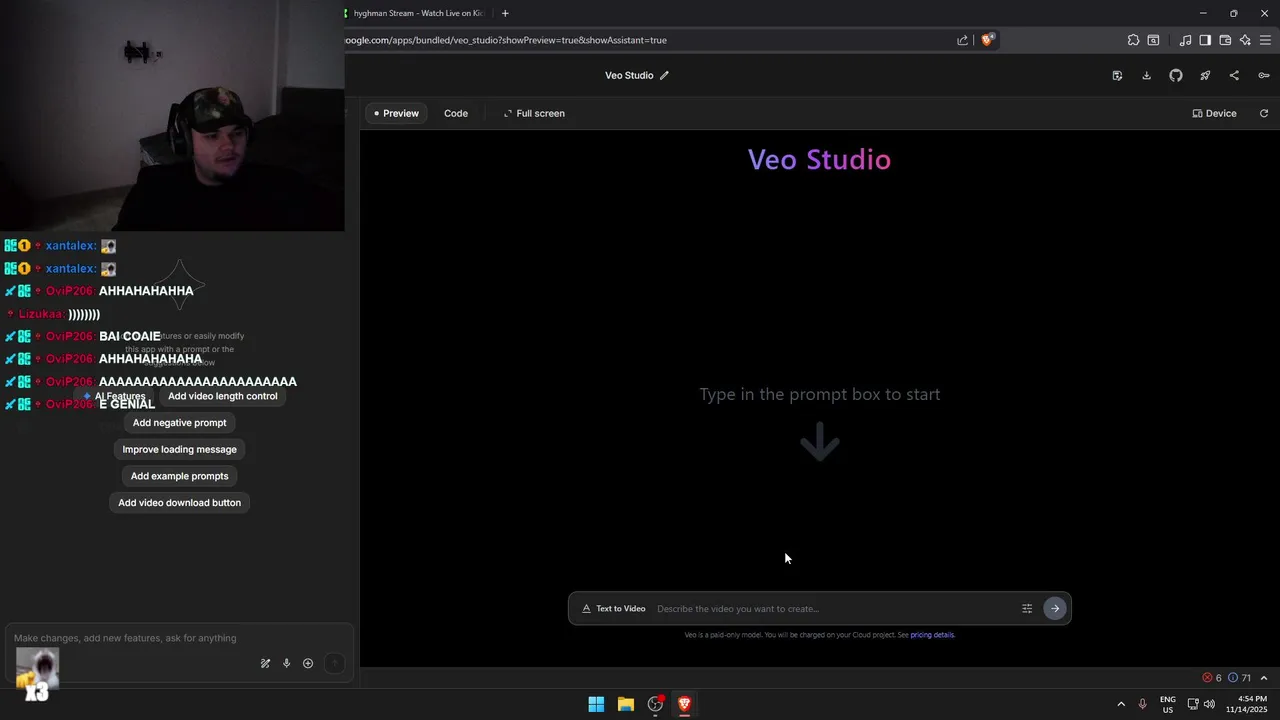The width and height of the screenshot is (1280, 720).
Task: Click Add video length control suggestion
Action: click(x=223, y=396)
